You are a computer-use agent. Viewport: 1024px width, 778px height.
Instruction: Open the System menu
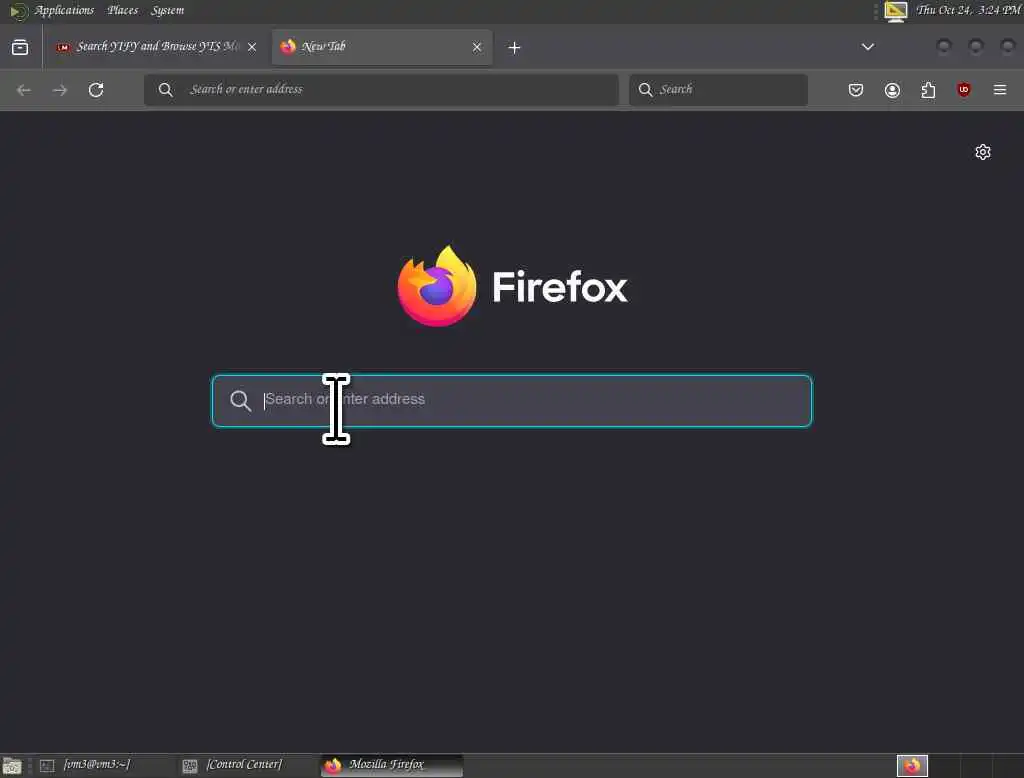click(168, 10)
